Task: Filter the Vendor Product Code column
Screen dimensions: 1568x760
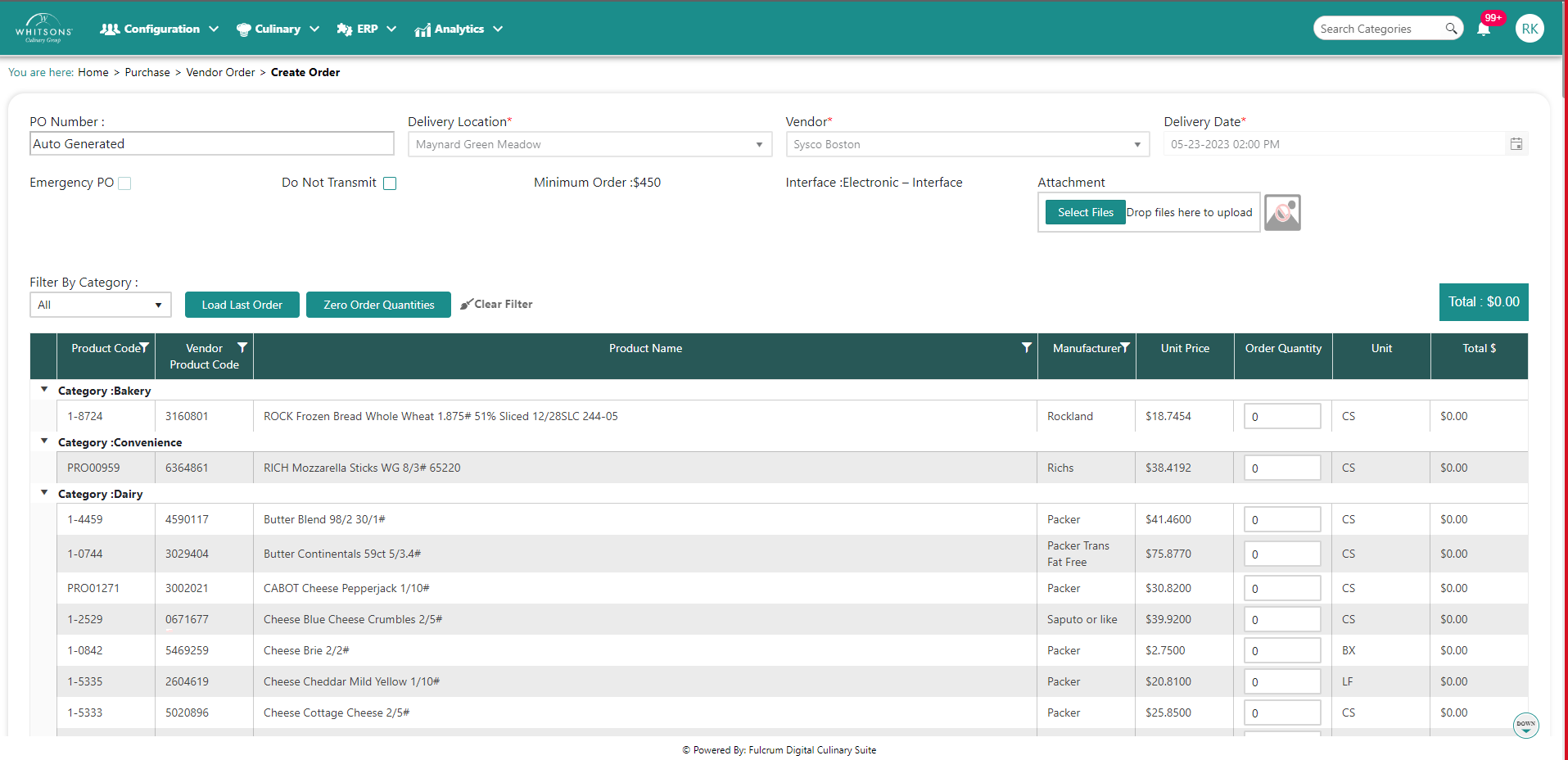Action: (x=242, y=348)
